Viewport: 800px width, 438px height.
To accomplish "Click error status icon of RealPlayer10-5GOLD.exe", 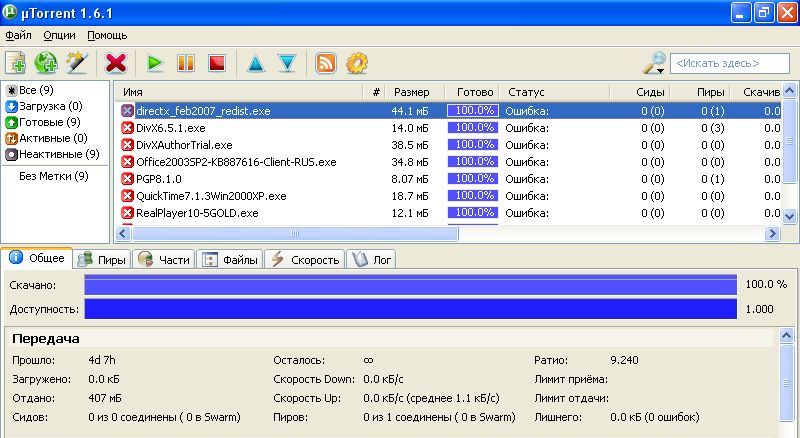I will pyautogui.click(x=127, y=213).
